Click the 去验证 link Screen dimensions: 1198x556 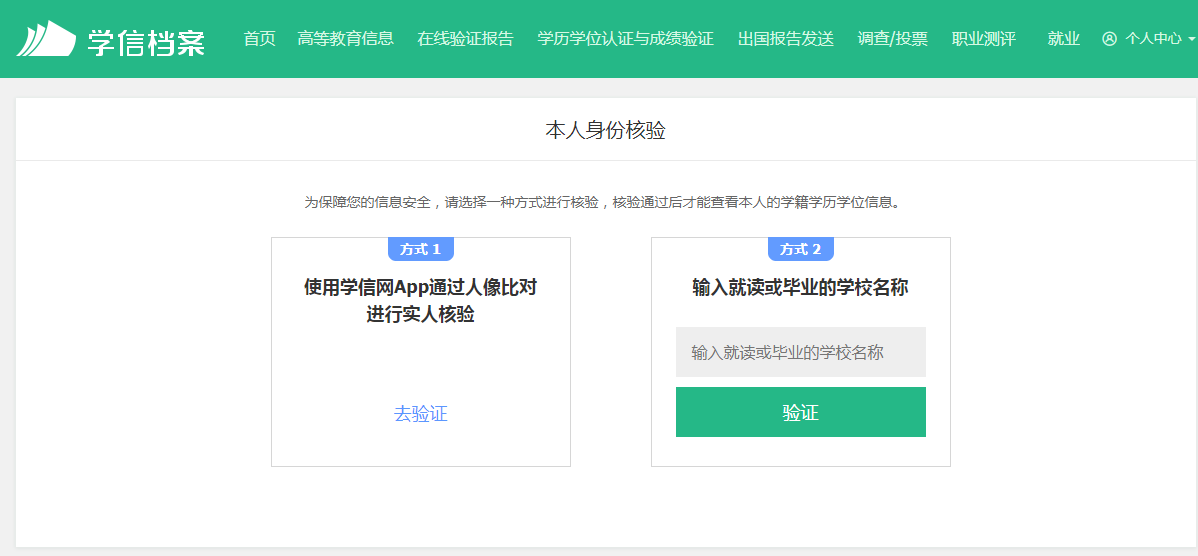[420, 414]
